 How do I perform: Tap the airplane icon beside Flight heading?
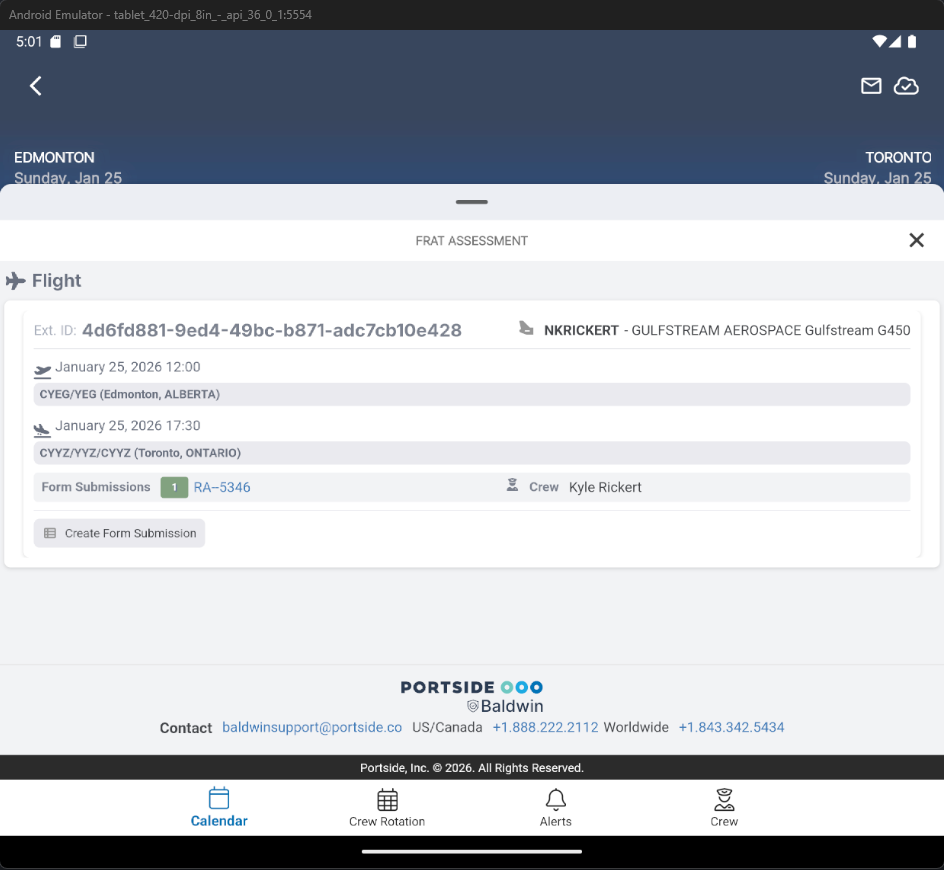pyautogui.click(x=16, y=281)
